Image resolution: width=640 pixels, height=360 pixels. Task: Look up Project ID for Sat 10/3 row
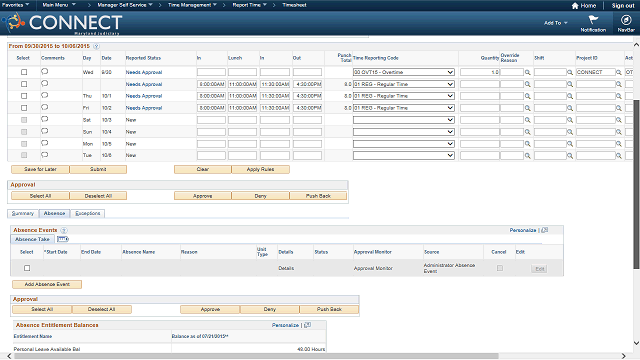click(x=619, y=120)
